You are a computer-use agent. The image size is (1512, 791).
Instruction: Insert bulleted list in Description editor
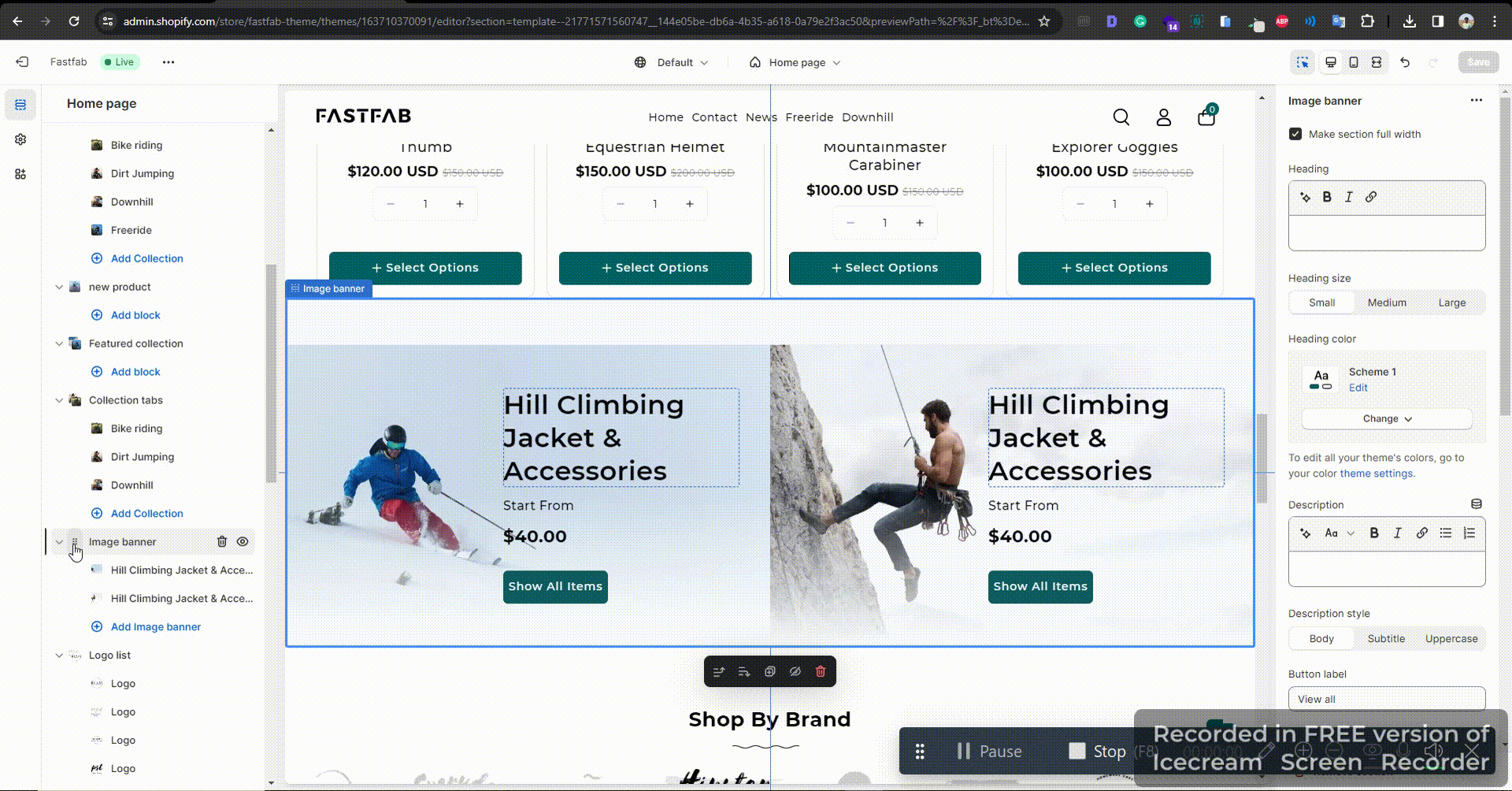(1446, 533)
